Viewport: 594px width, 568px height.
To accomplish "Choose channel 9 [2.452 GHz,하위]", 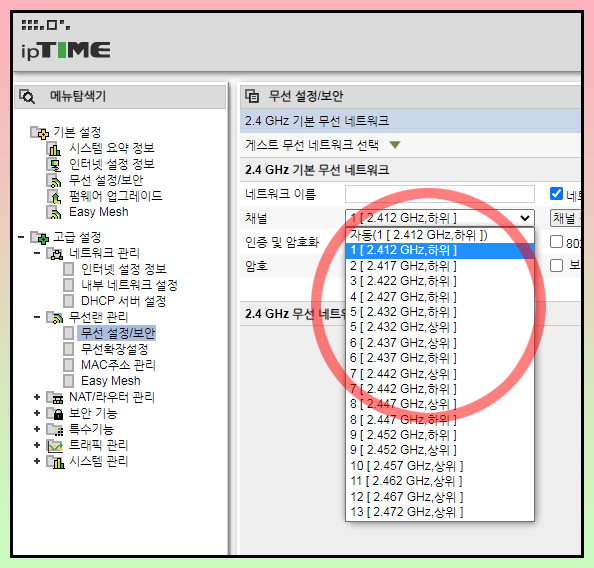I will (x=440, y=435).
